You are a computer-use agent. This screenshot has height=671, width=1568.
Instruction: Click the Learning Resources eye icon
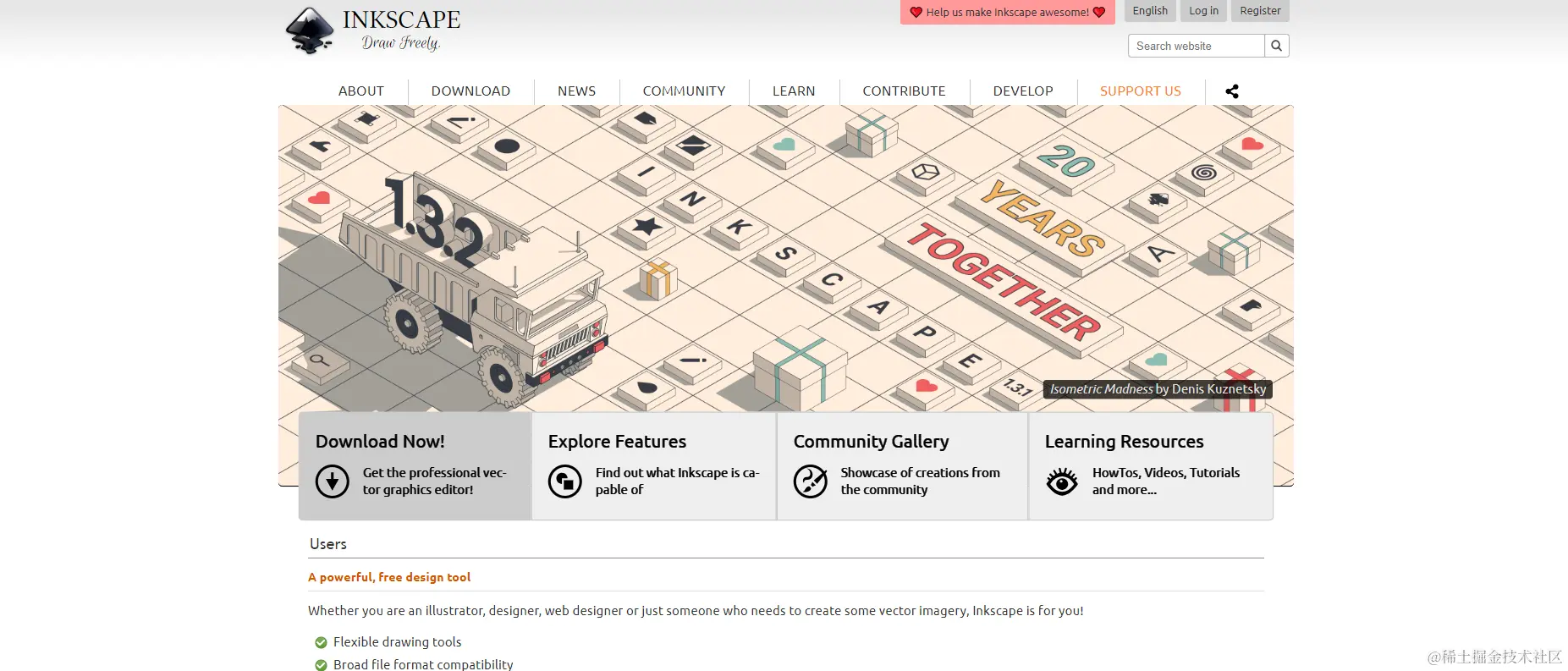tap(1062, 481)
